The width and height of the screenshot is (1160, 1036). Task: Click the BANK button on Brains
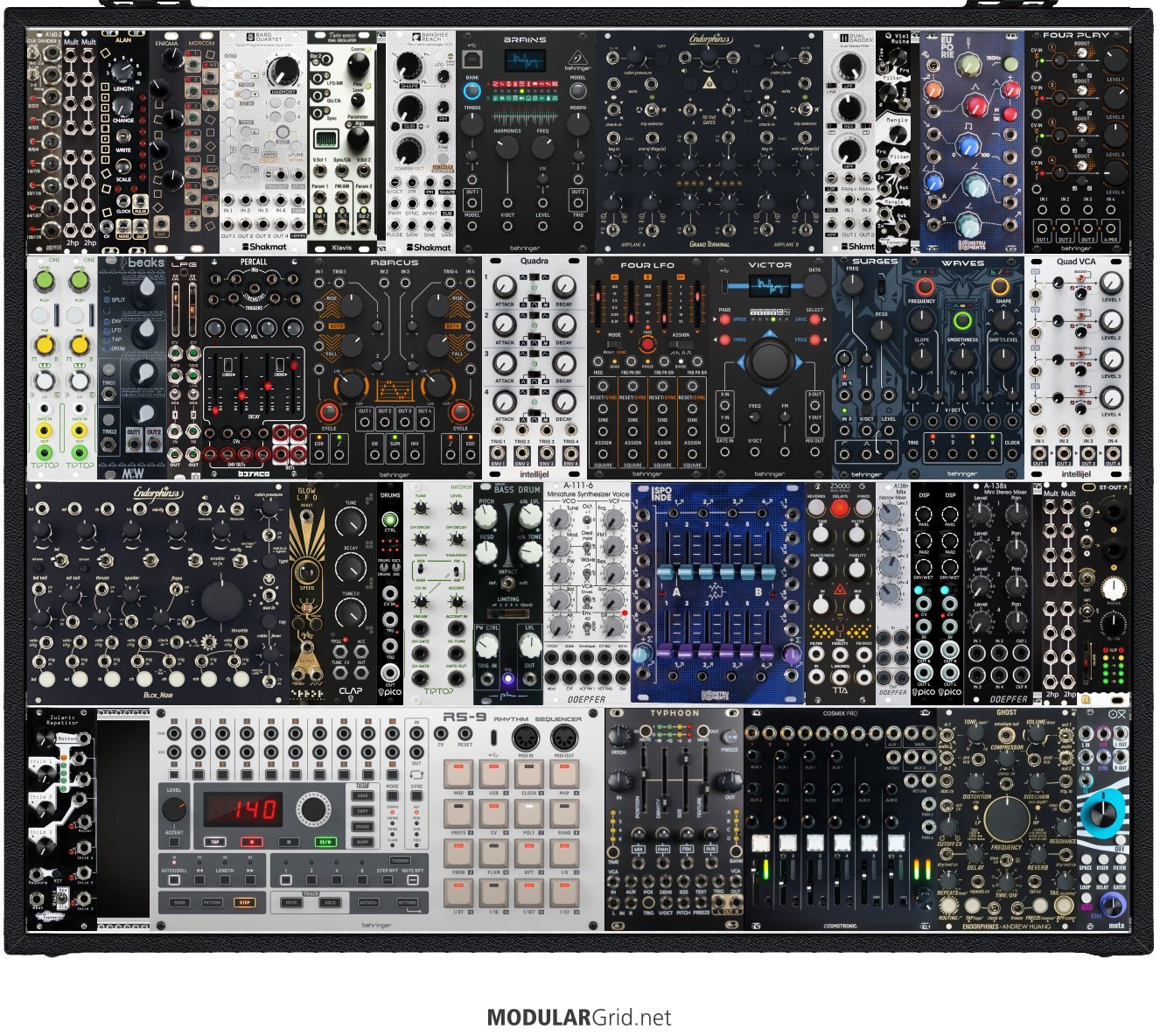coord(472,91)
